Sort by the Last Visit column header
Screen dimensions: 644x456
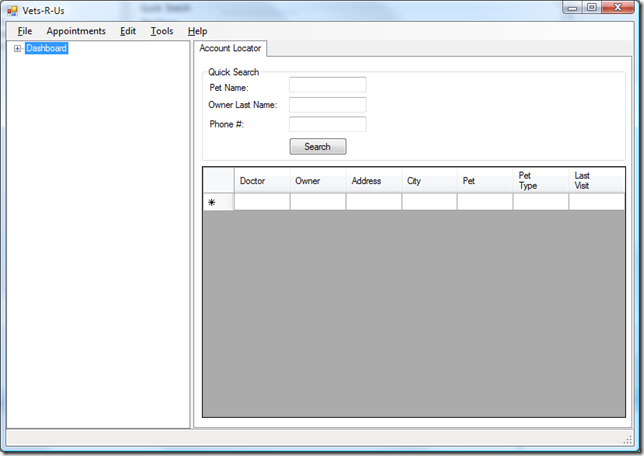[597, 180]
